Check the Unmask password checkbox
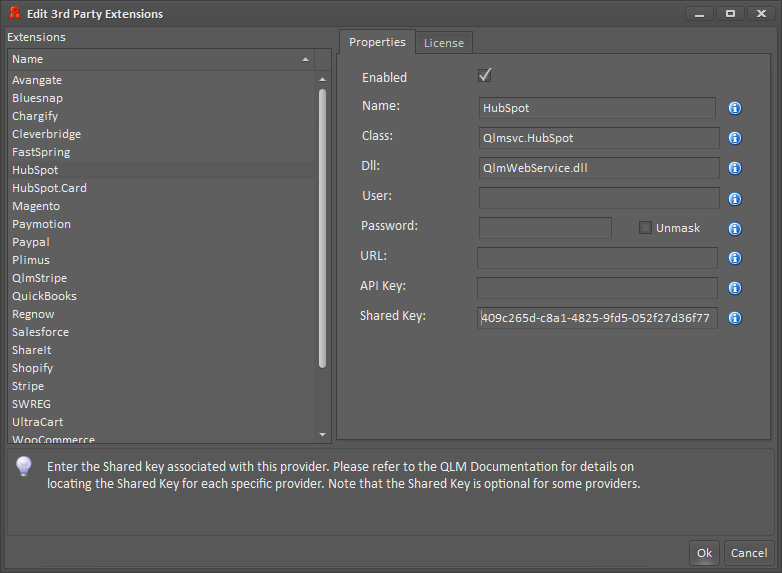This screenshot has width=782, height=573. (645, 228)
